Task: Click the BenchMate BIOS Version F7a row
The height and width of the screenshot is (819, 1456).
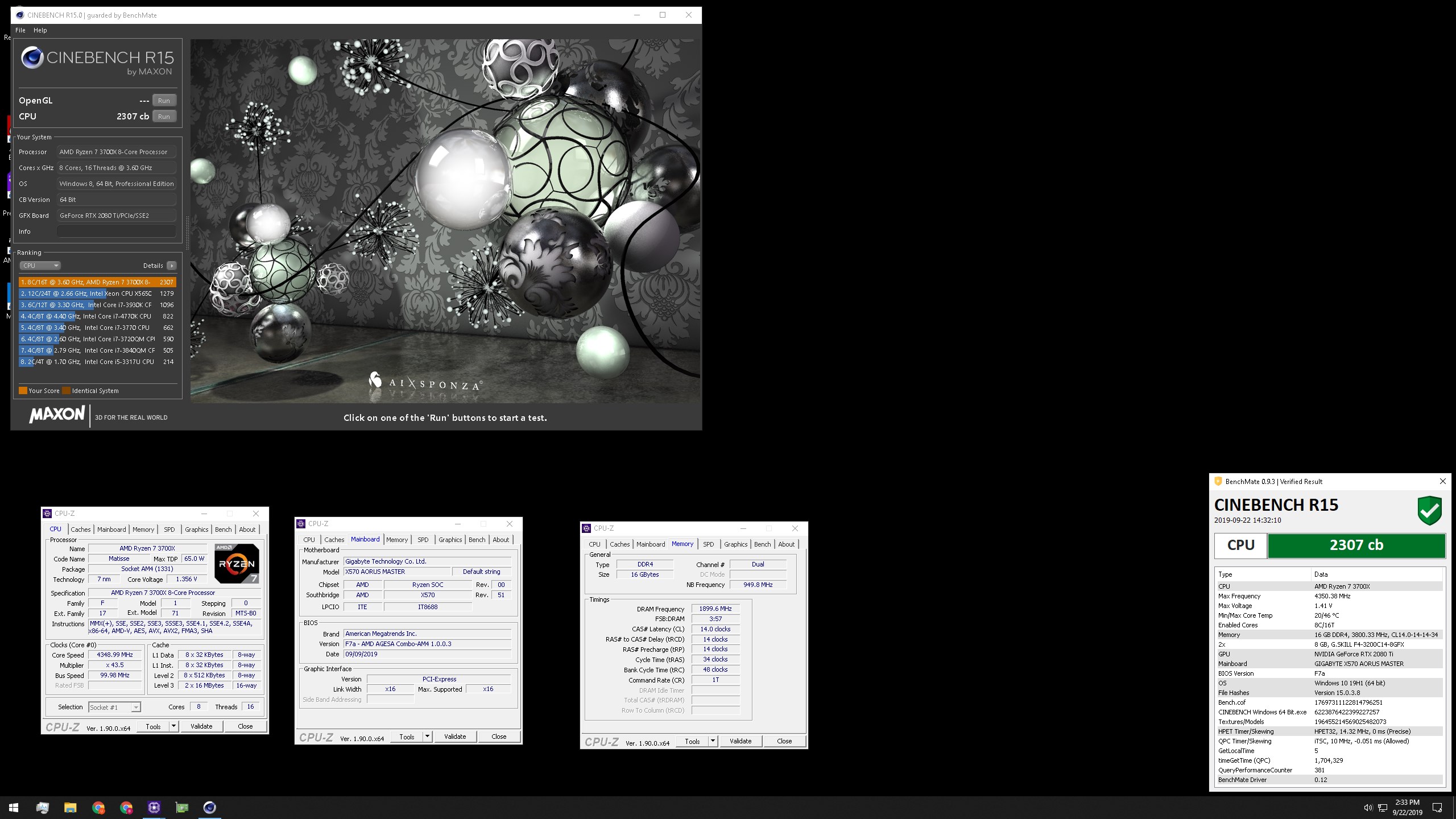Action: (1329, 673)
